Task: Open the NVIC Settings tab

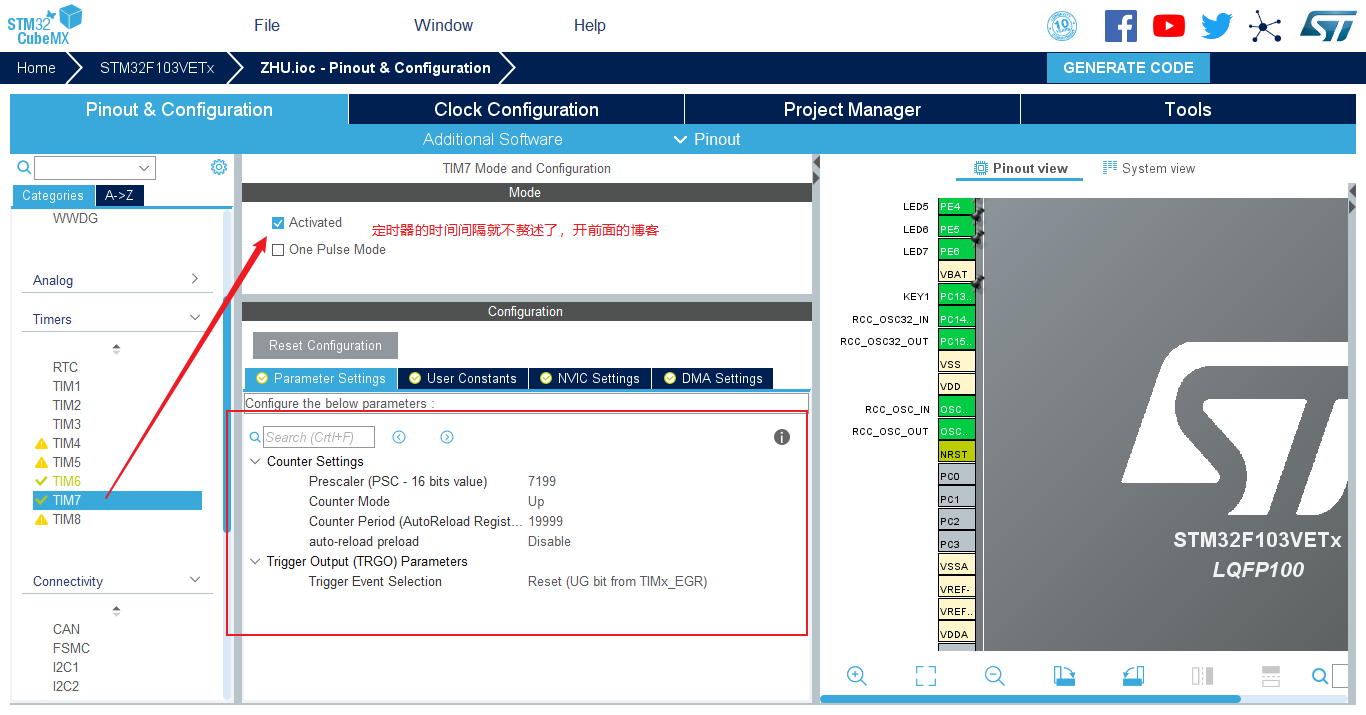Action: point(590,378)
